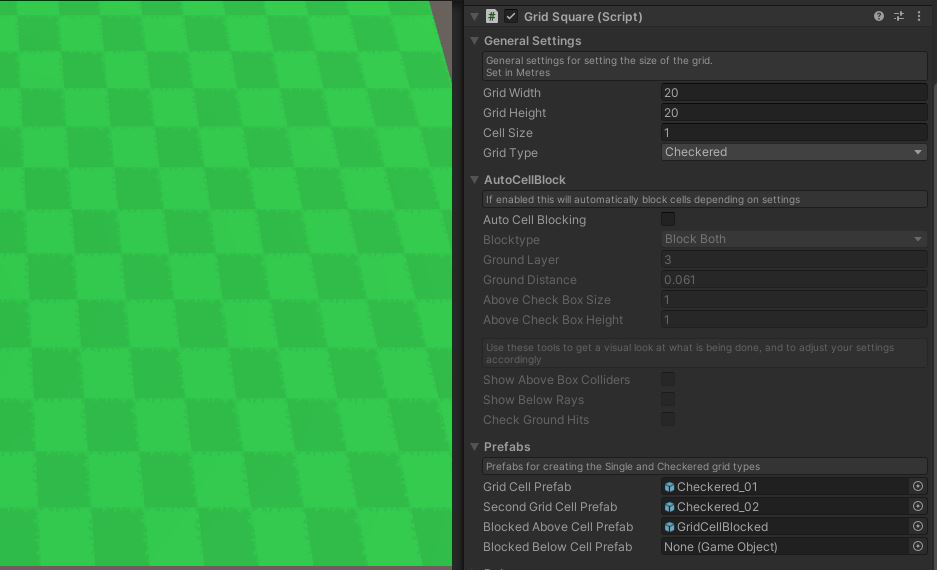Screen dimensions: 937x570
Task: Toggle the Show Above Box Colliders checkbox
Action: coord(668,379)
